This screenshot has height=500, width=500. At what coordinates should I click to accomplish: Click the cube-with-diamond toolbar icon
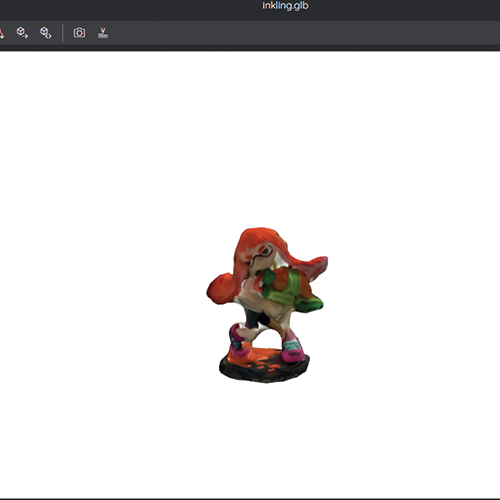click(x=46, y=33)
